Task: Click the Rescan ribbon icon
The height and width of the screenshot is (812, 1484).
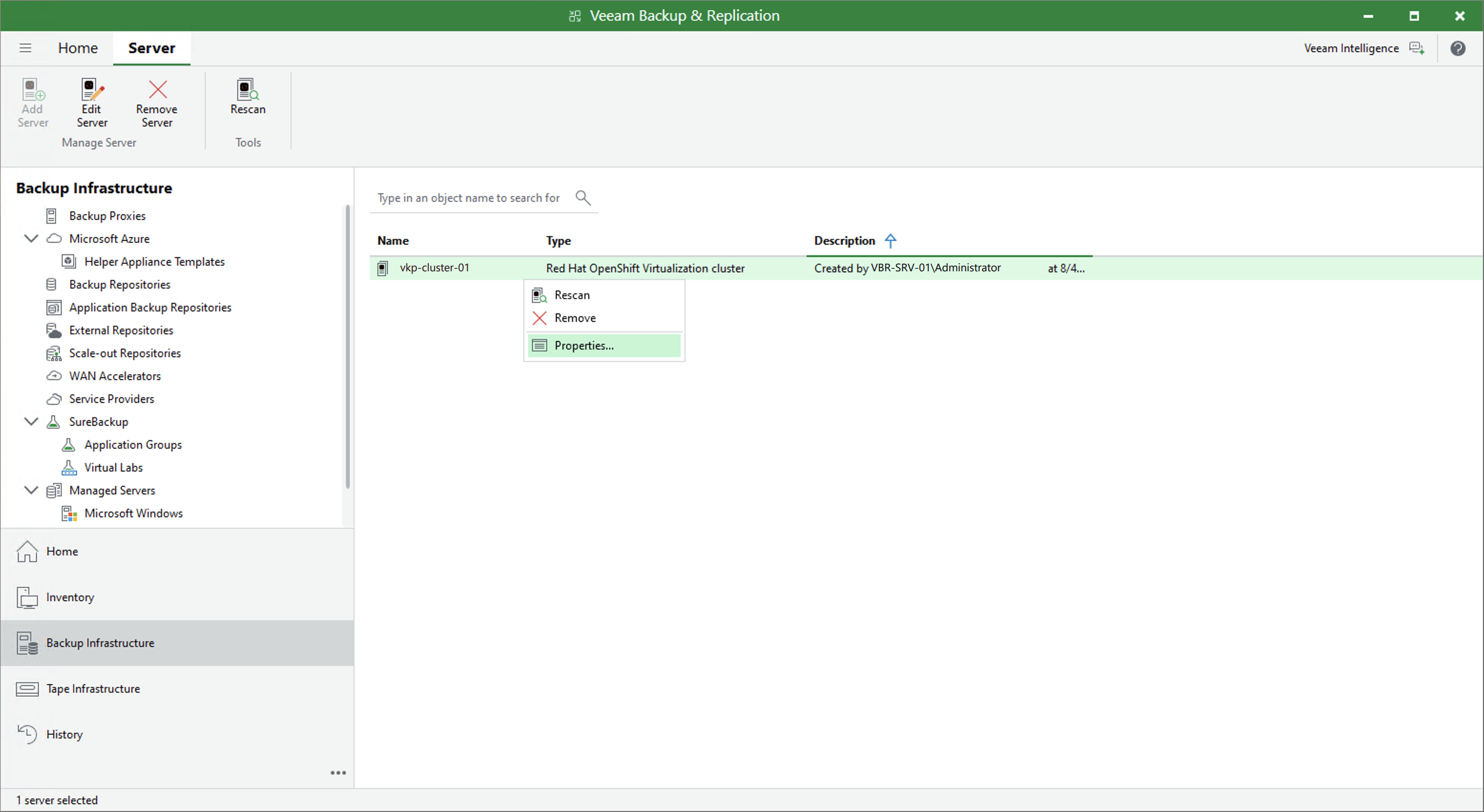Action: (248, 90)
